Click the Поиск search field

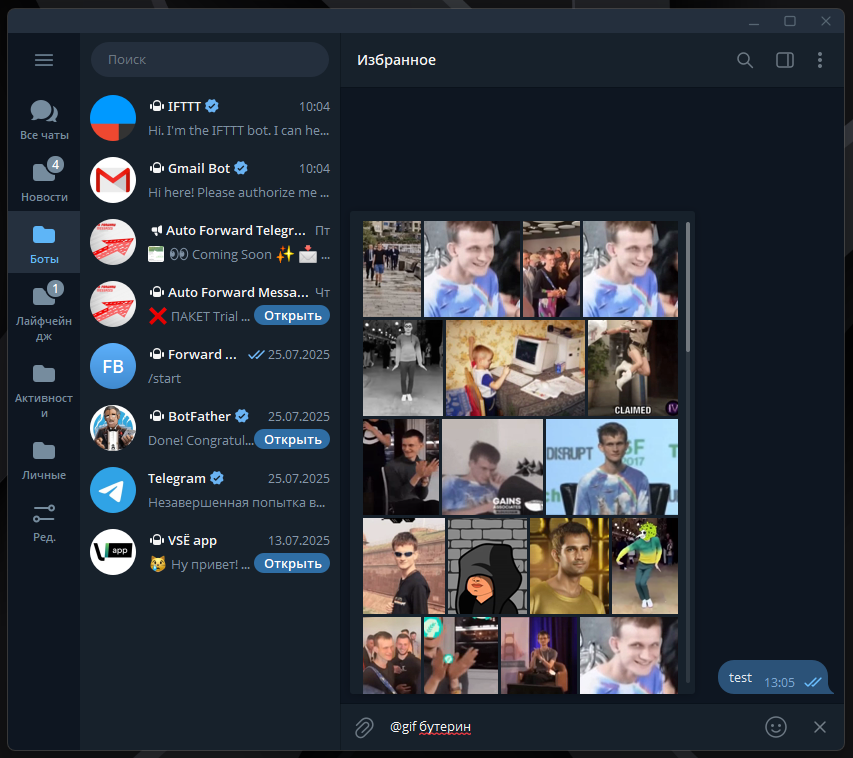tap(210, 60)
